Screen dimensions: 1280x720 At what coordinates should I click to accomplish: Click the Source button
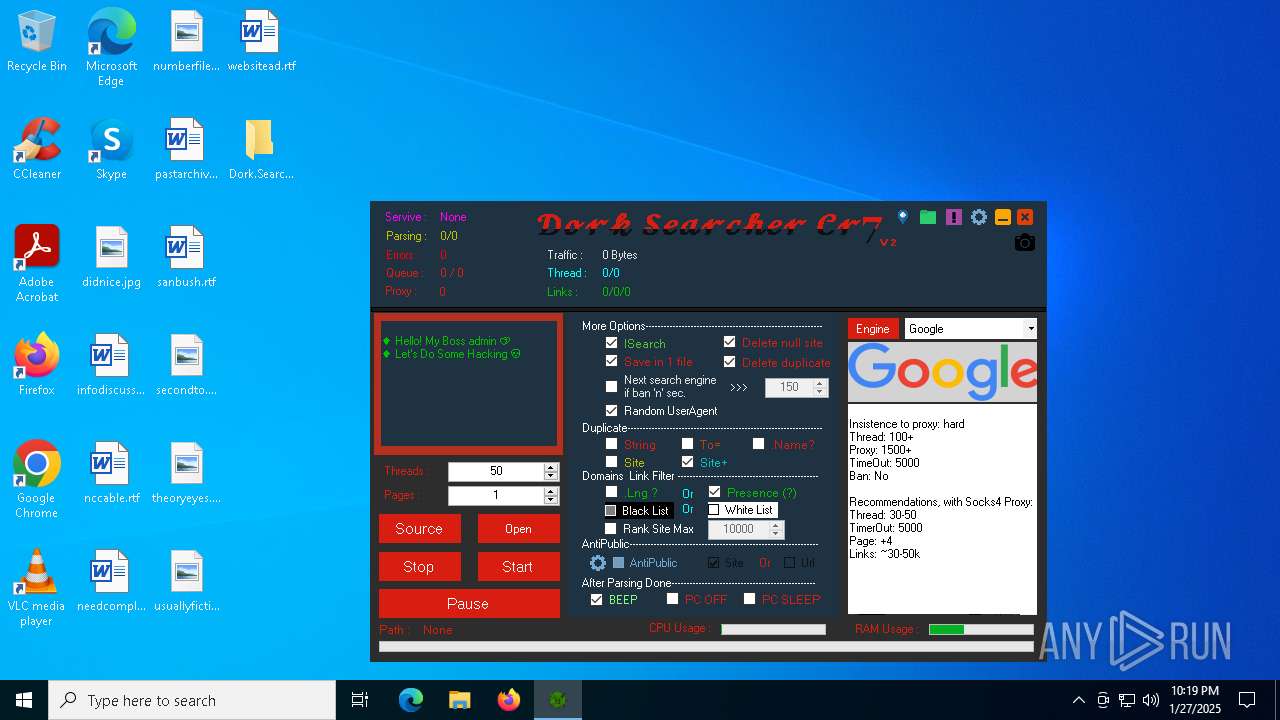(419, 529)
